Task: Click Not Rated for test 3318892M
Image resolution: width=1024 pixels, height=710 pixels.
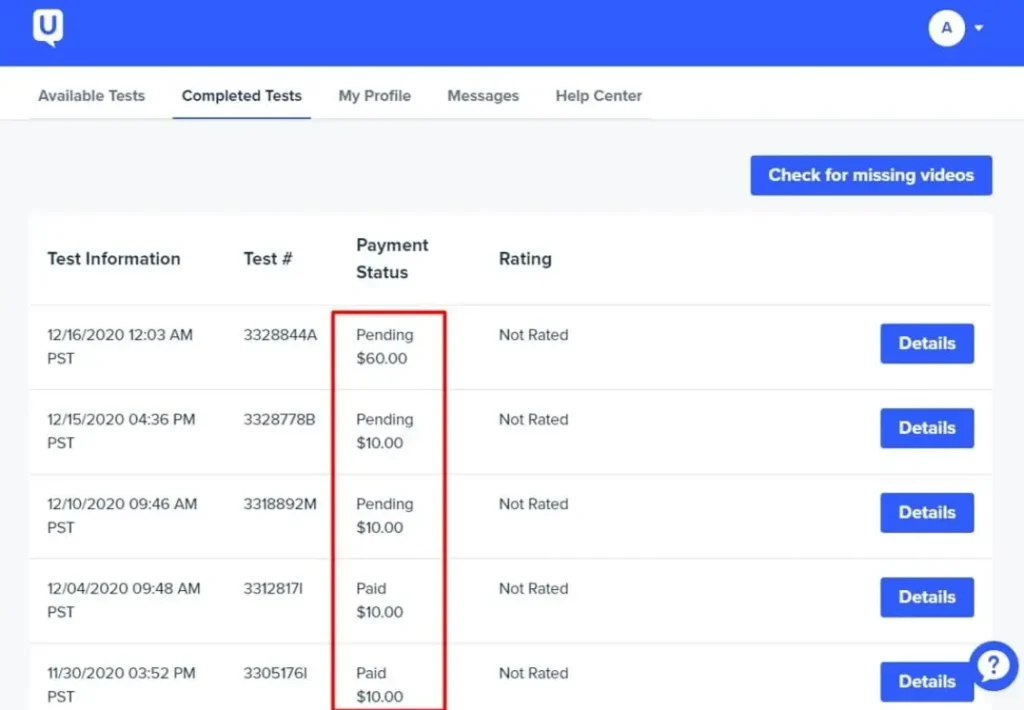Action: [534, 504]
